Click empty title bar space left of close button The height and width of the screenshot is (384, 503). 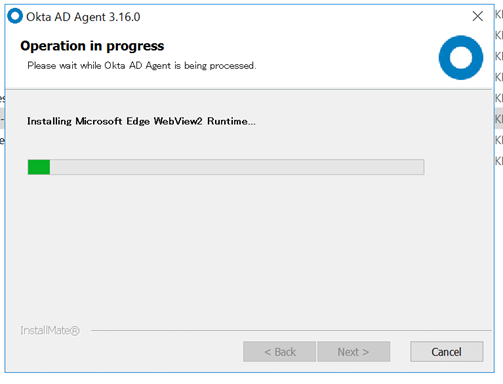[x=300, y=16]
